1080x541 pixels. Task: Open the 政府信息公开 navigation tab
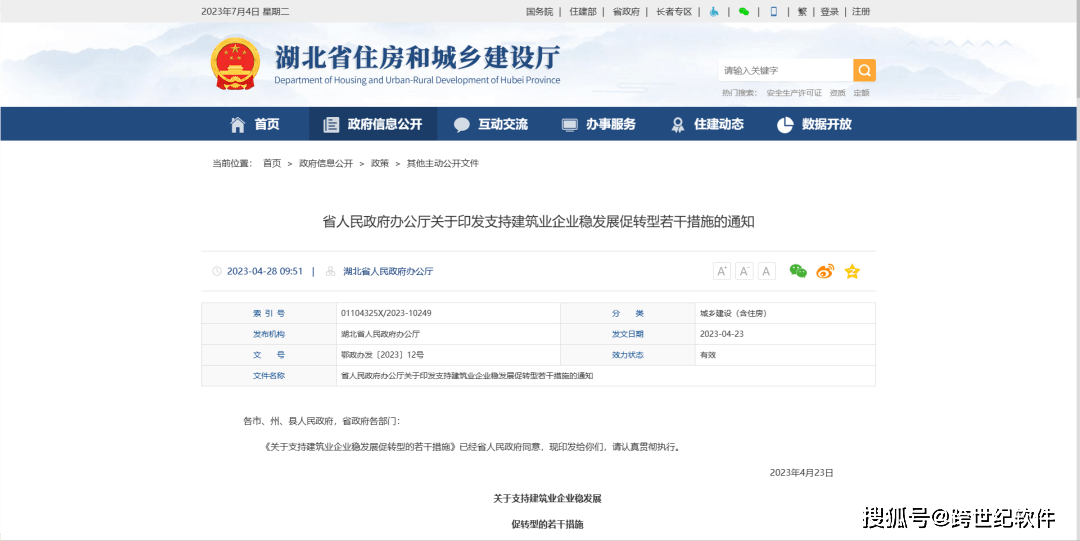(373, 124)
